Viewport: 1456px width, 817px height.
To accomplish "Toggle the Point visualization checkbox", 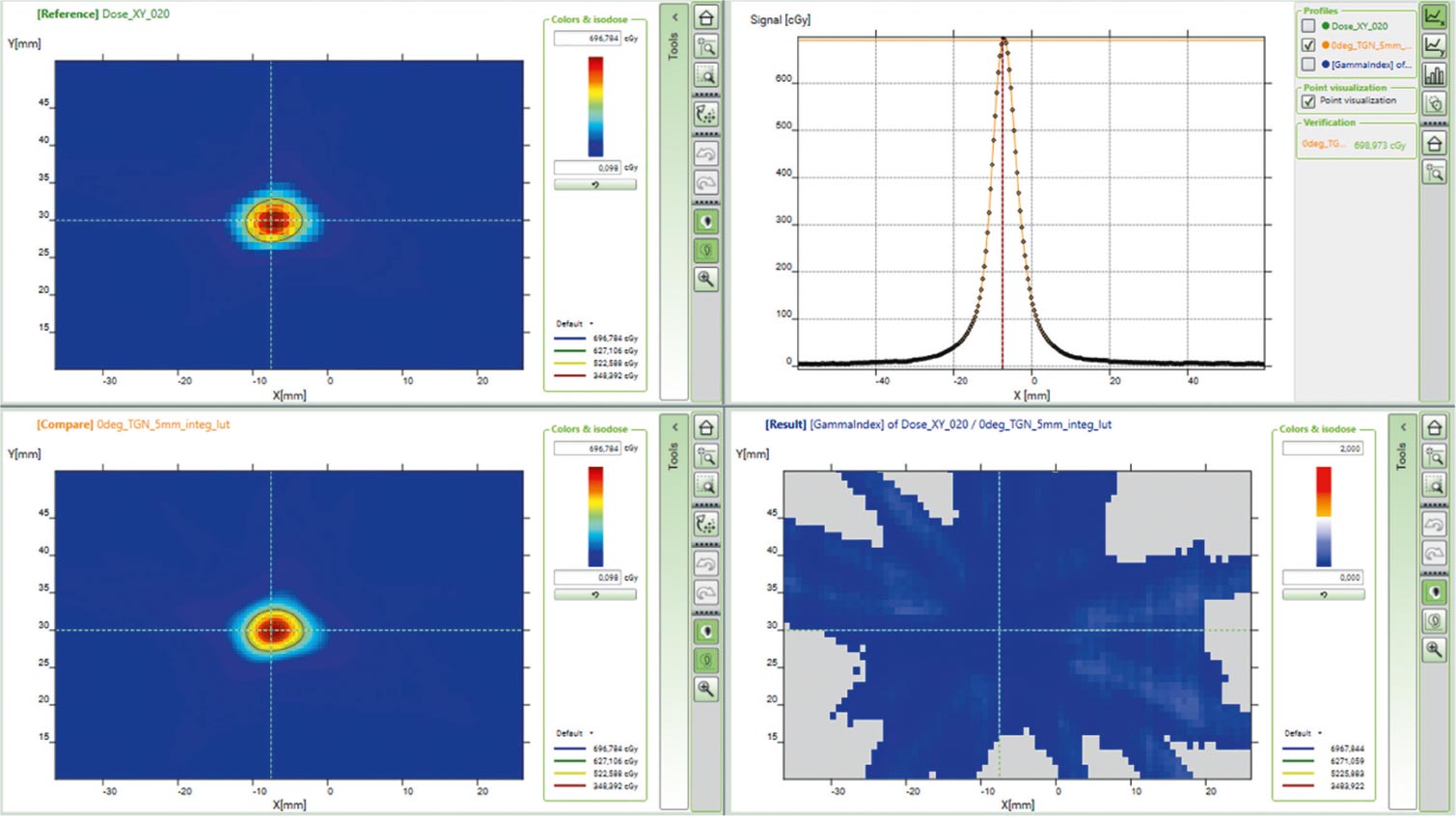I will point(1308,100).
